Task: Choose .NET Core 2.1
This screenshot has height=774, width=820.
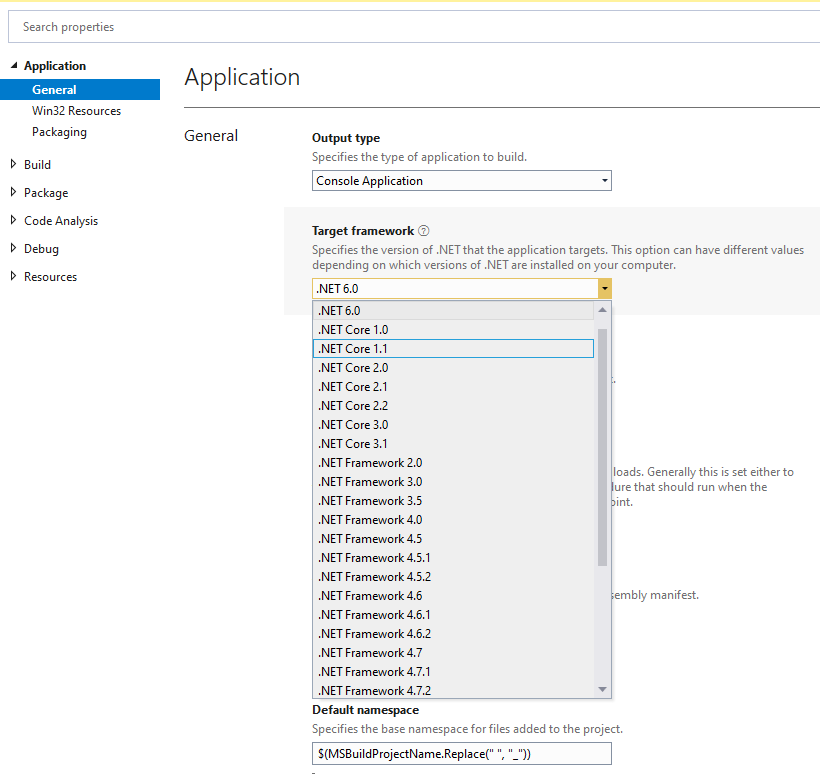Action: point(453,387)
